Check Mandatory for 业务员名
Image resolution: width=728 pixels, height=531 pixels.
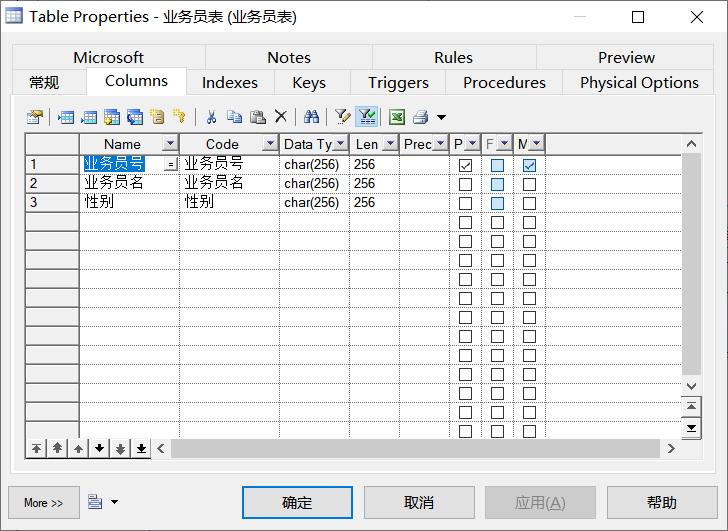coord(529,184)
